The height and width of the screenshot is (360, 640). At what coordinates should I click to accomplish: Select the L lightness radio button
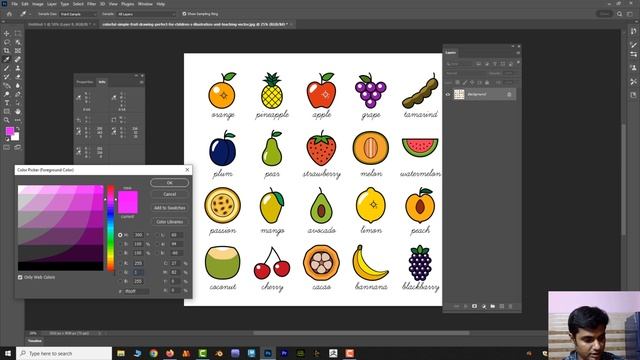pos(158,235)
